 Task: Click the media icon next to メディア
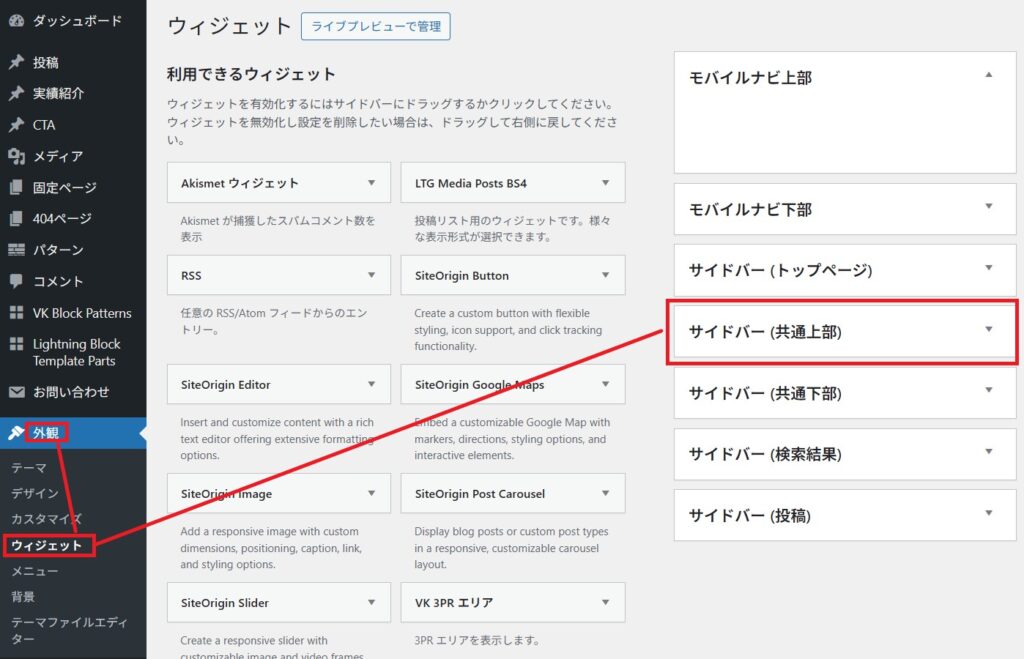[x=16, y=156]
